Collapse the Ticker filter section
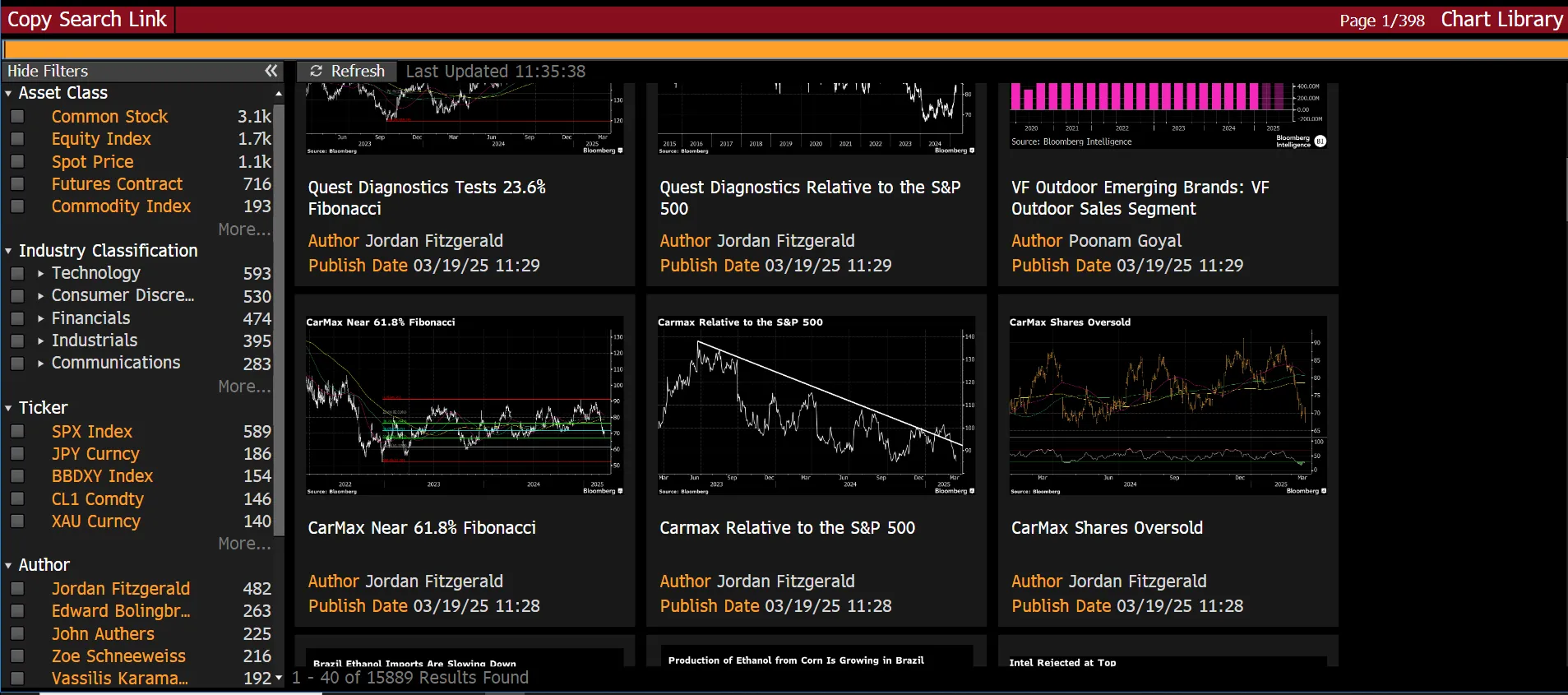 pyautogui.click(x=8, y=408)
